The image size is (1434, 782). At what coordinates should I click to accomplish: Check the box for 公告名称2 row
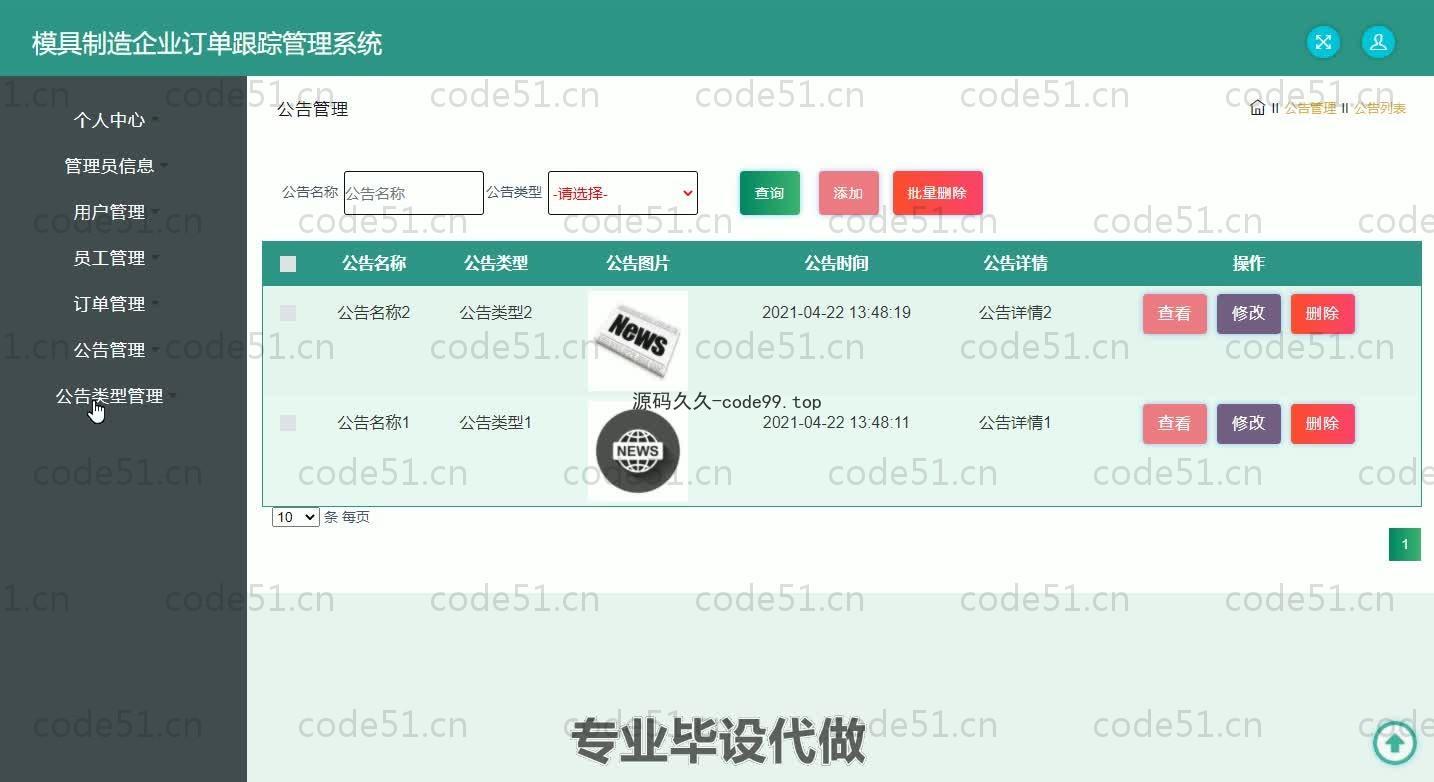pos(288,313)
